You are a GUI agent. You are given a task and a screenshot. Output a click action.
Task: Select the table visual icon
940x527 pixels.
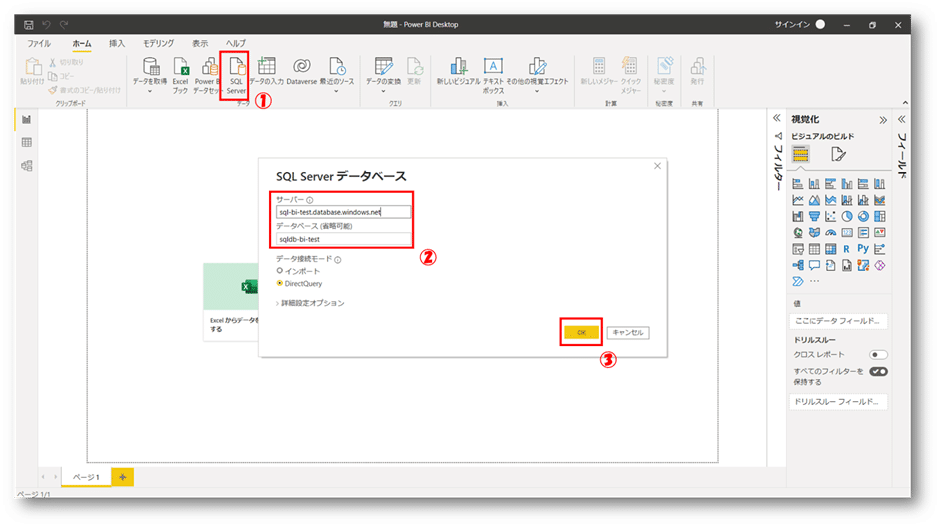click(814, 249)
